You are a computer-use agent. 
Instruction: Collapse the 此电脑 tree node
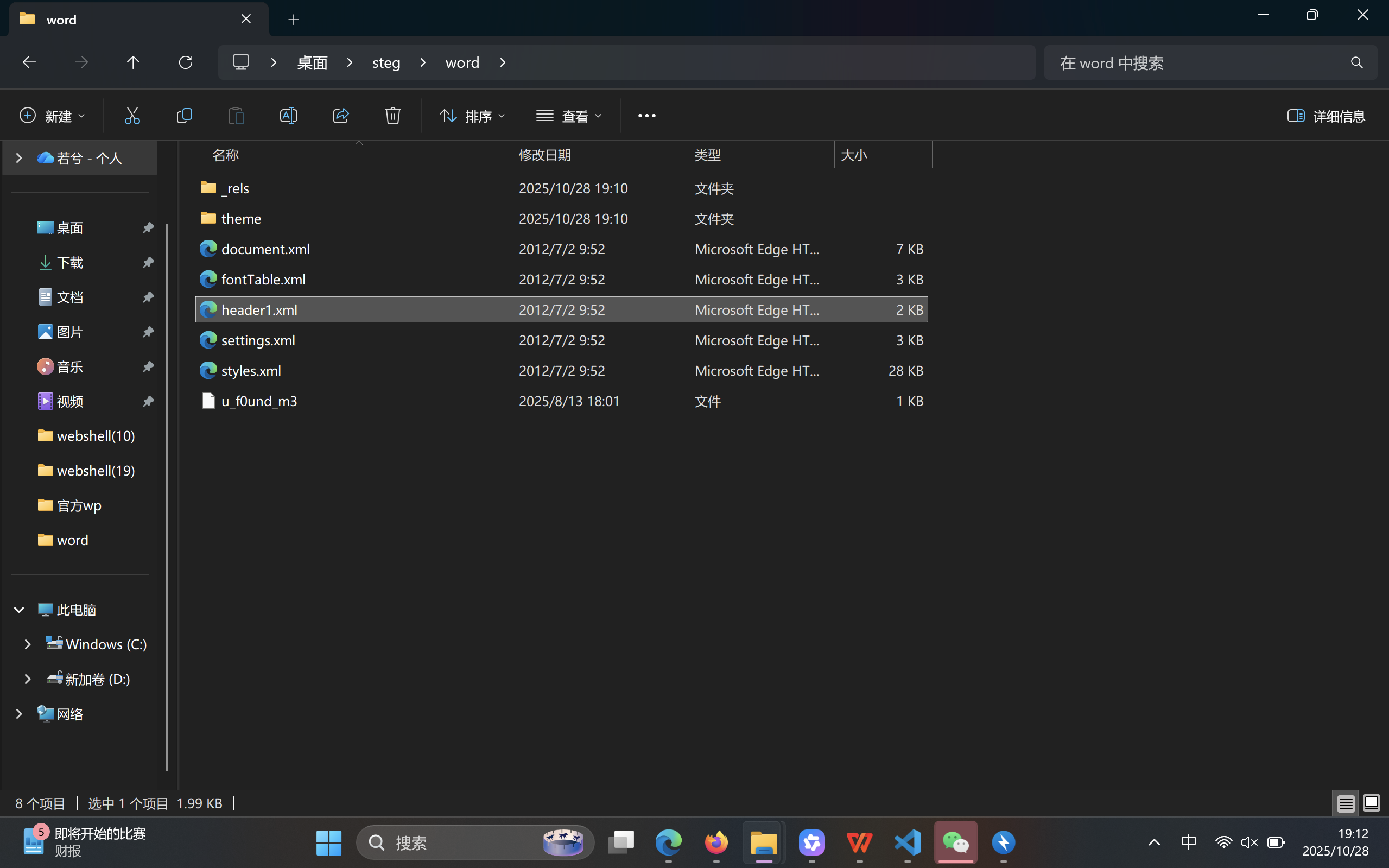[x=19, y=610]
